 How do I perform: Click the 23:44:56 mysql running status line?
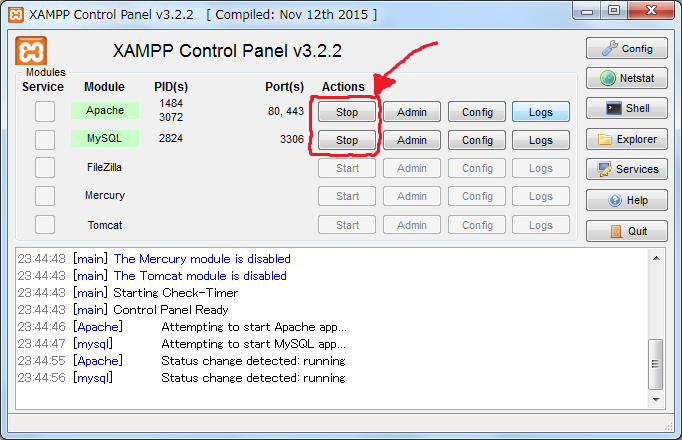181,378
